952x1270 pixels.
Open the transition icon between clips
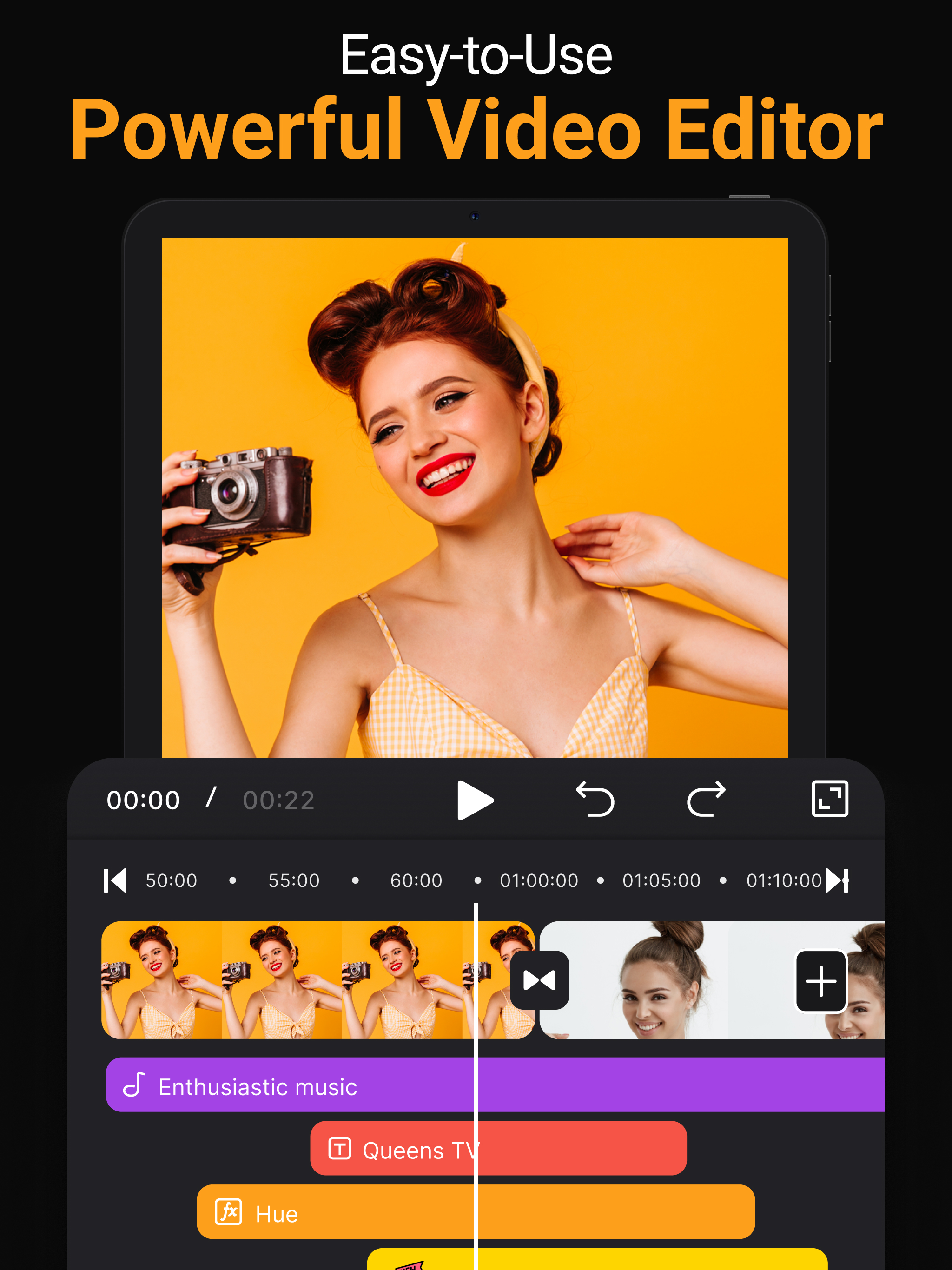click(x=539, y=980)
